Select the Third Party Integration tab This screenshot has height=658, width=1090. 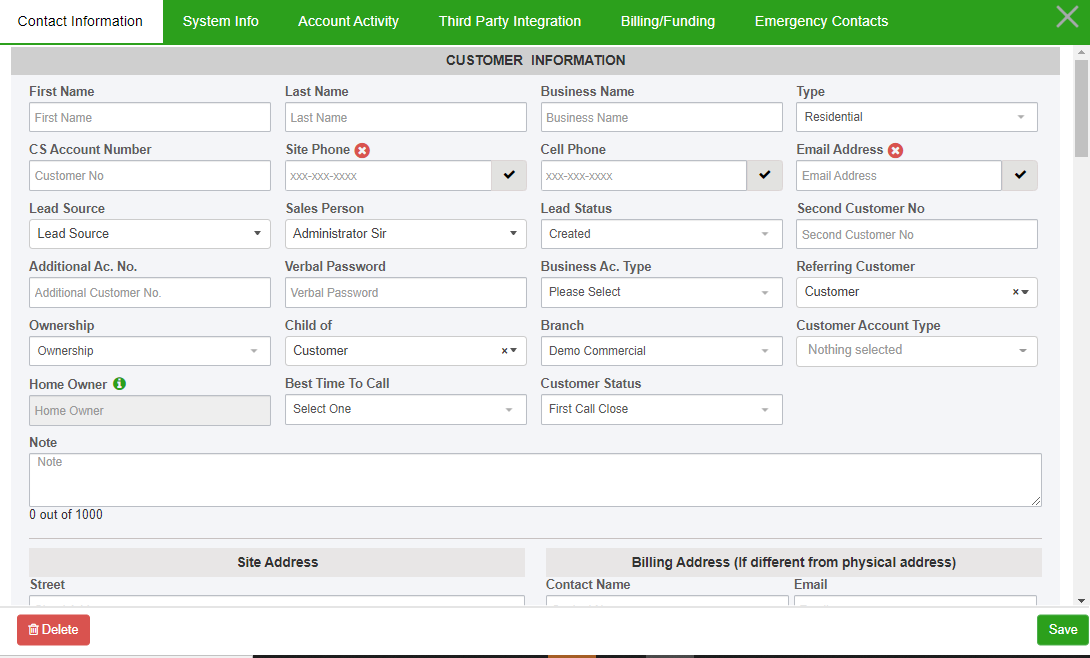coord(510,22)
